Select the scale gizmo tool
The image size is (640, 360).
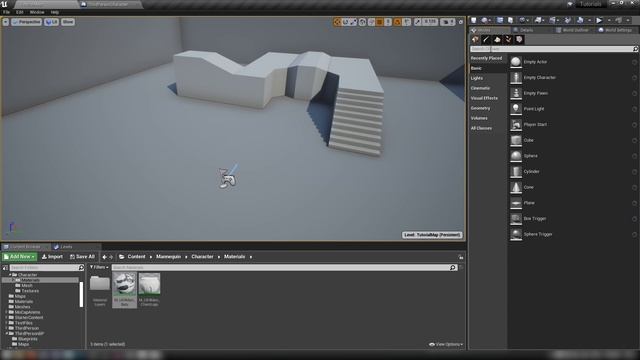point(353,22)
